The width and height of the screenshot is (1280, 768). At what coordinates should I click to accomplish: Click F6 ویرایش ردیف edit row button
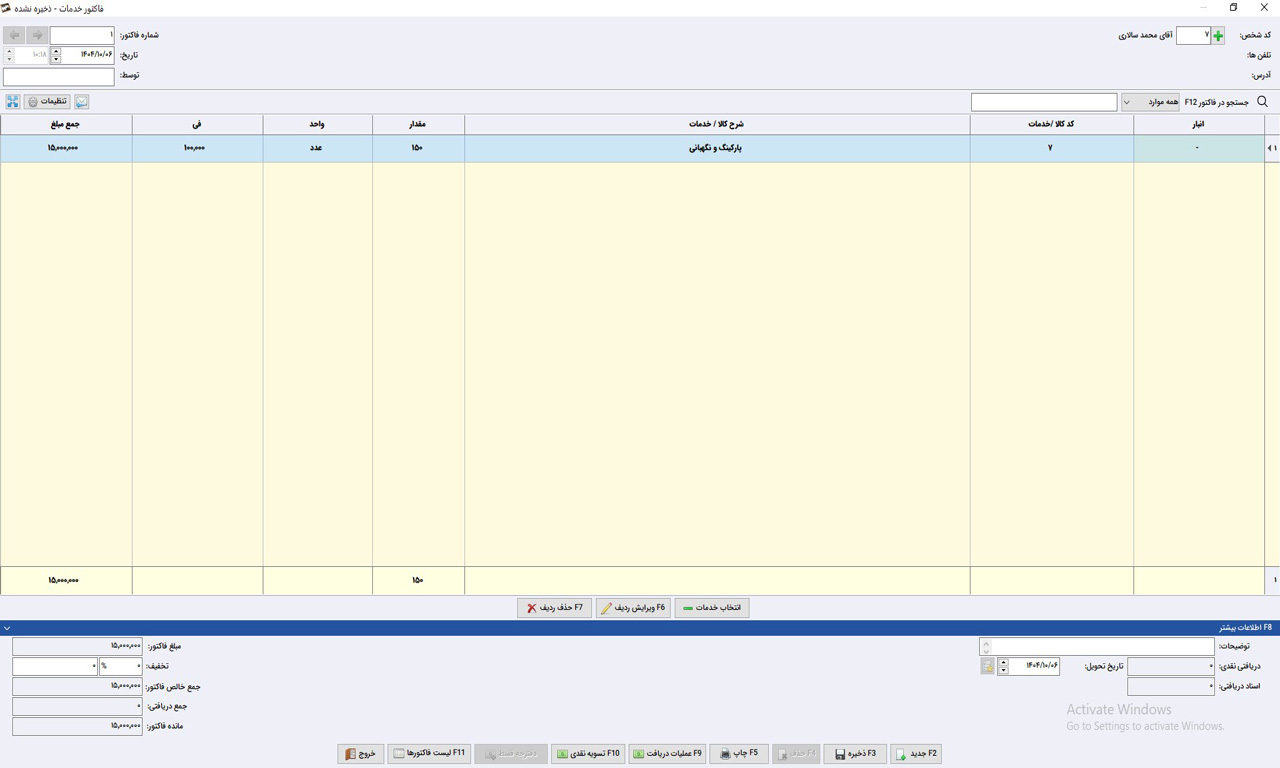pyautogui.click(x=633, y=608)
